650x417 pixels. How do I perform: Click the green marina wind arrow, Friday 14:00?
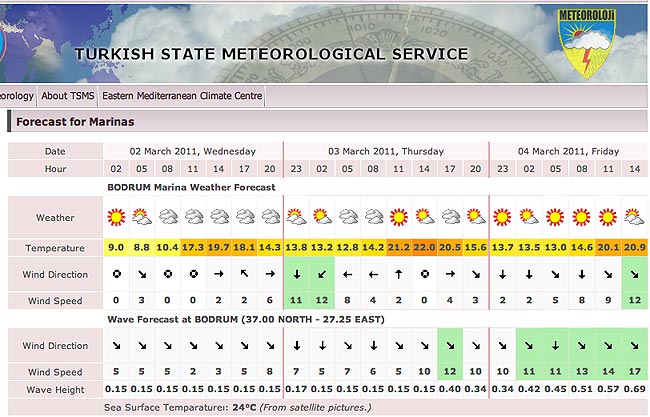(x=633, y=274)
